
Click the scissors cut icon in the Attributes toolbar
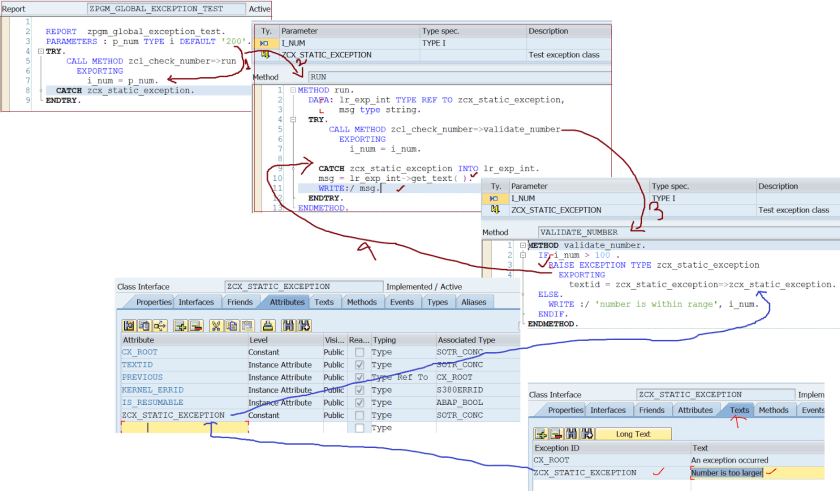[x=217, y=325]
